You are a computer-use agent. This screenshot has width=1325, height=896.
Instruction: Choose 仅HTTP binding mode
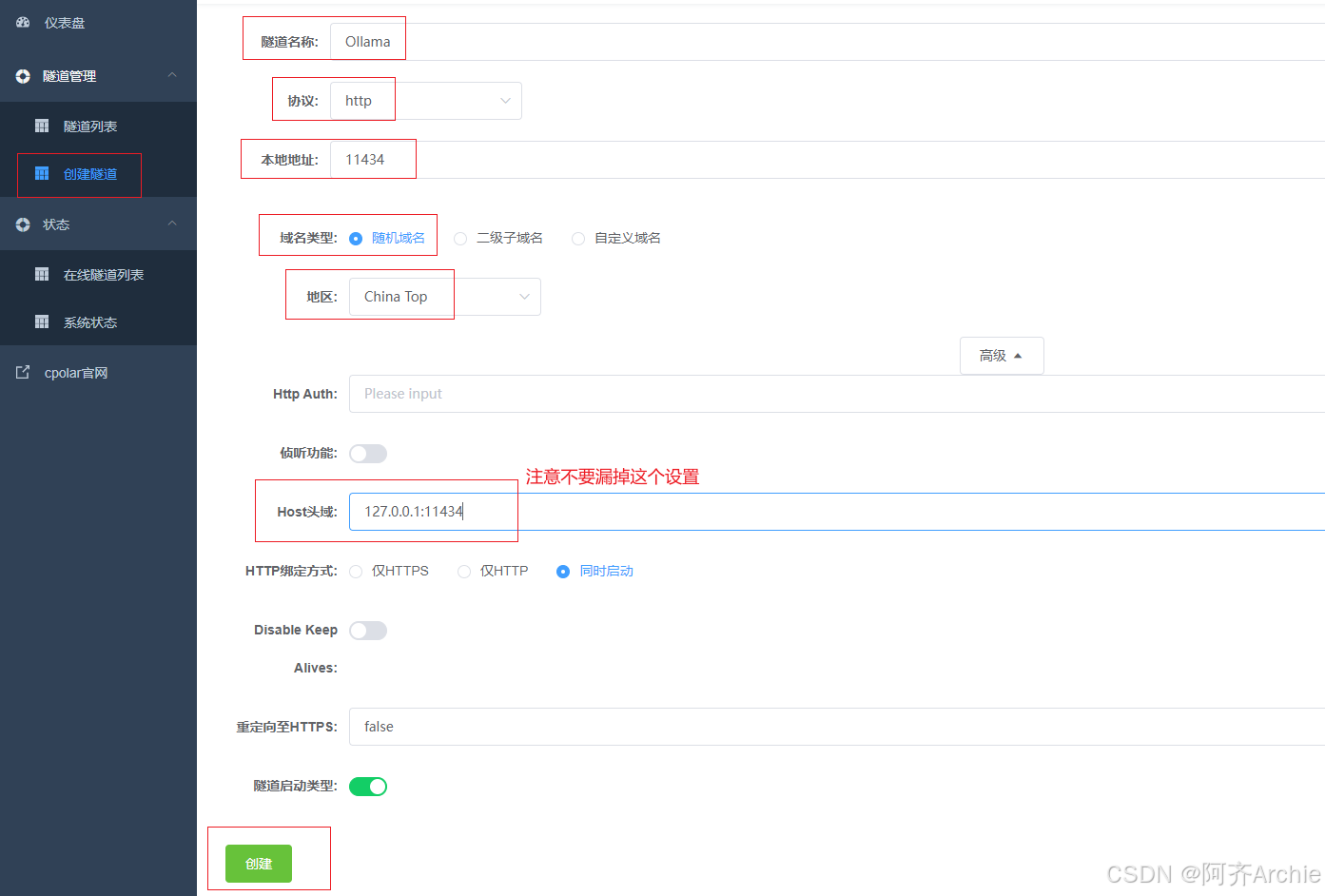(x=464, y=572)
